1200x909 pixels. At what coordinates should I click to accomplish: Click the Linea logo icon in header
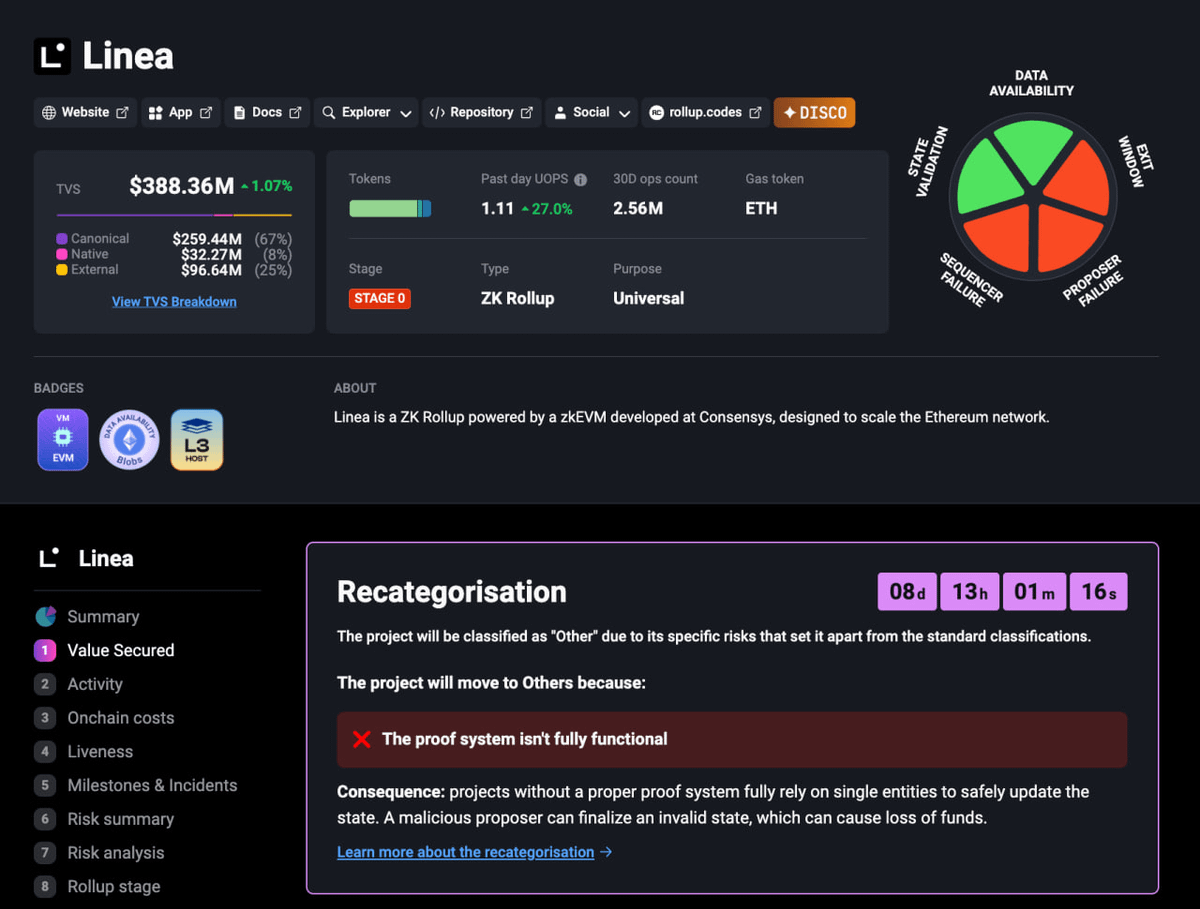coord(52,56)
